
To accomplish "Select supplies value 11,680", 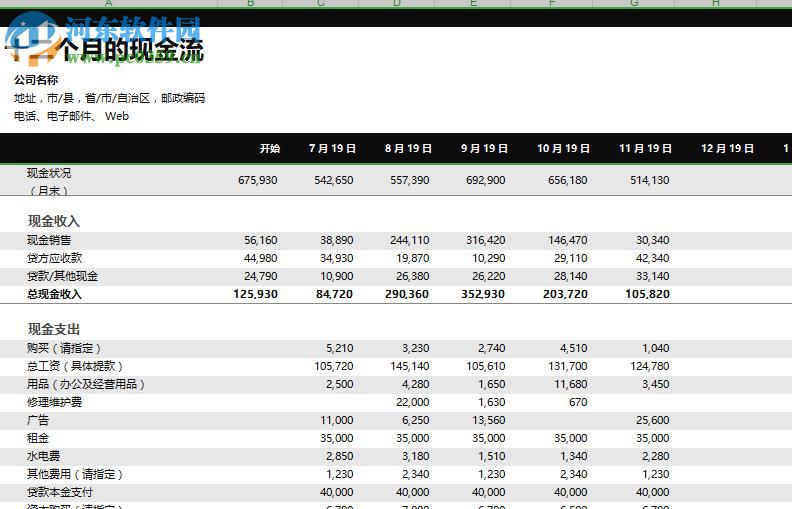I will coord(571,384).
